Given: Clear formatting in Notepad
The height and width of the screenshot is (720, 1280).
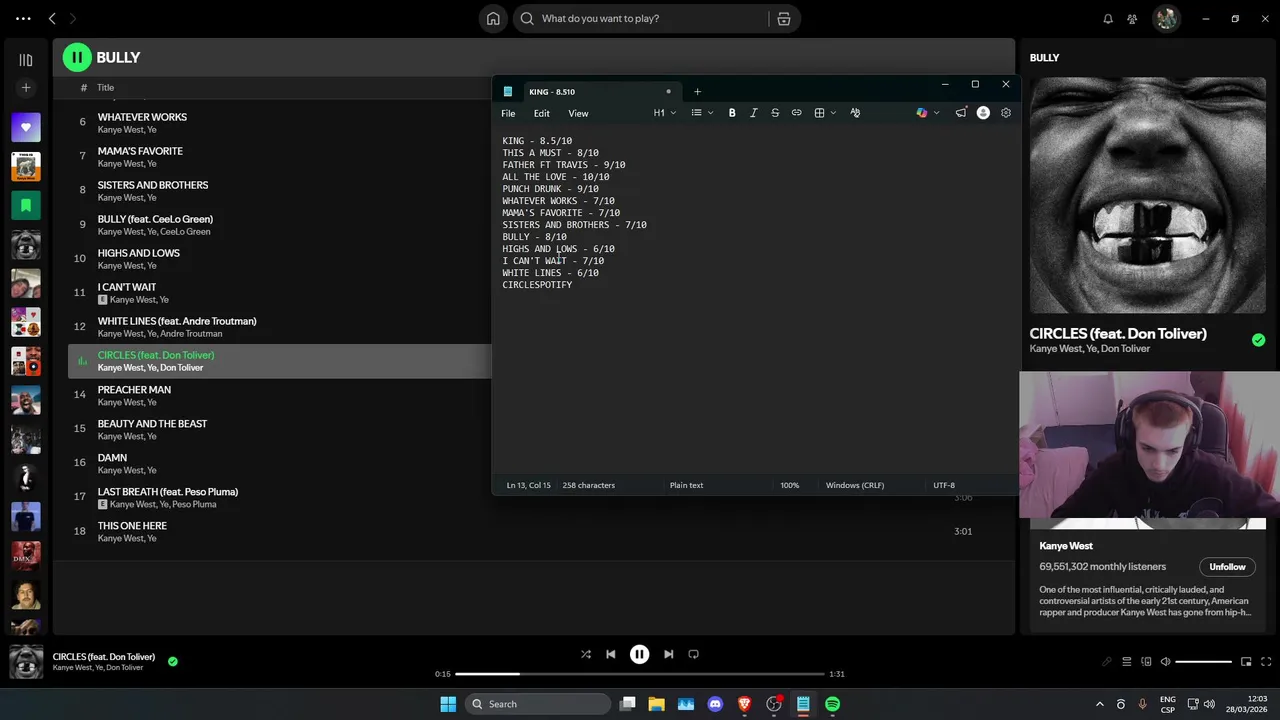Looking at the screenshot, I should 855,113.
